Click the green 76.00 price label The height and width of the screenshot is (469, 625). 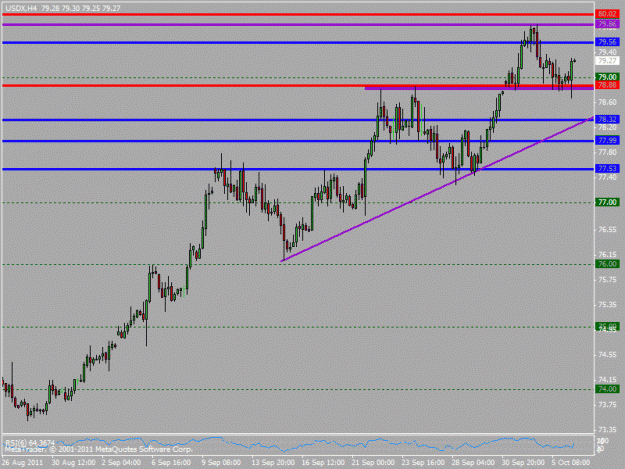pyautogui.click(x=607, y=264)
